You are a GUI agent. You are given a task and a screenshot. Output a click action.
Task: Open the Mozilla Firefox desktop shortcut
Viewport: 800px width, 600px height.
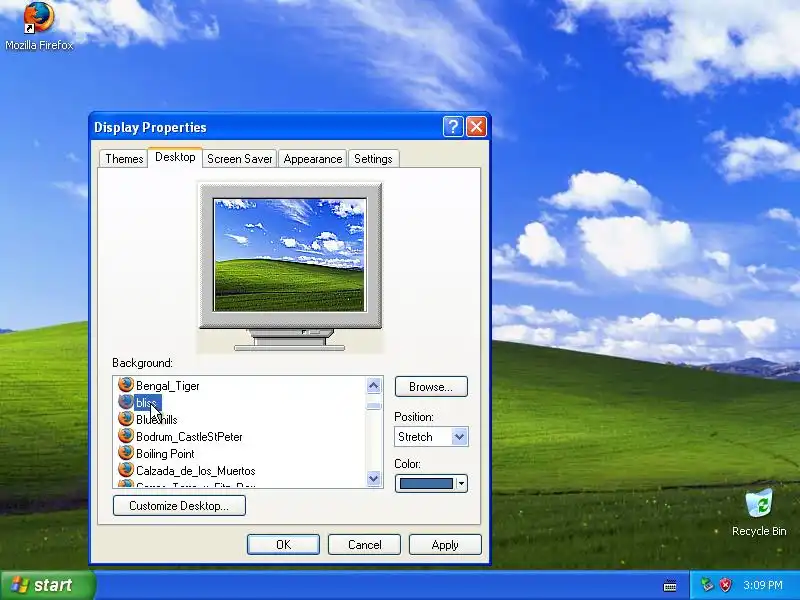click(x=39, y=27)
